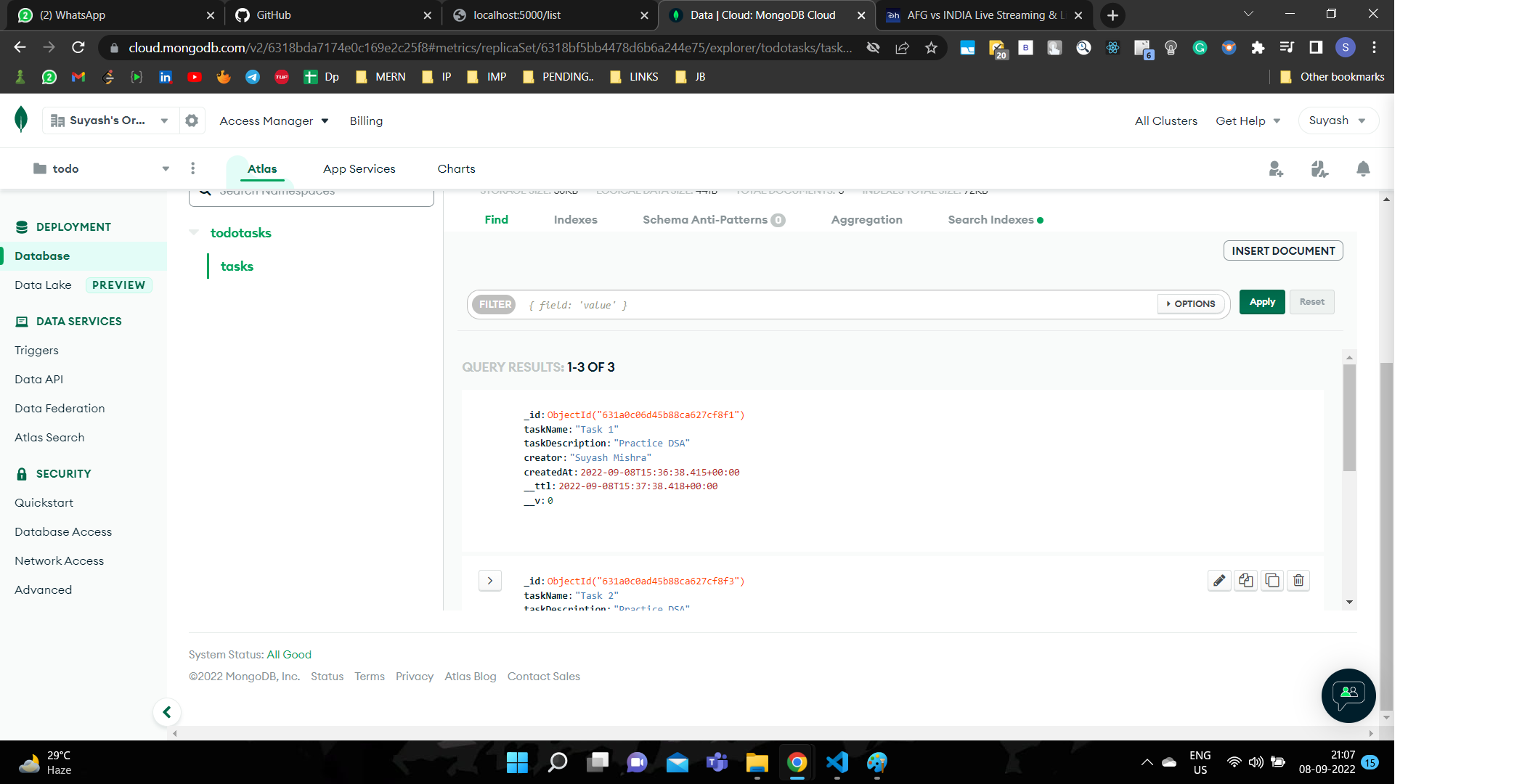
Task: Clone the Task 2 document
Action: coord(1272,581)
